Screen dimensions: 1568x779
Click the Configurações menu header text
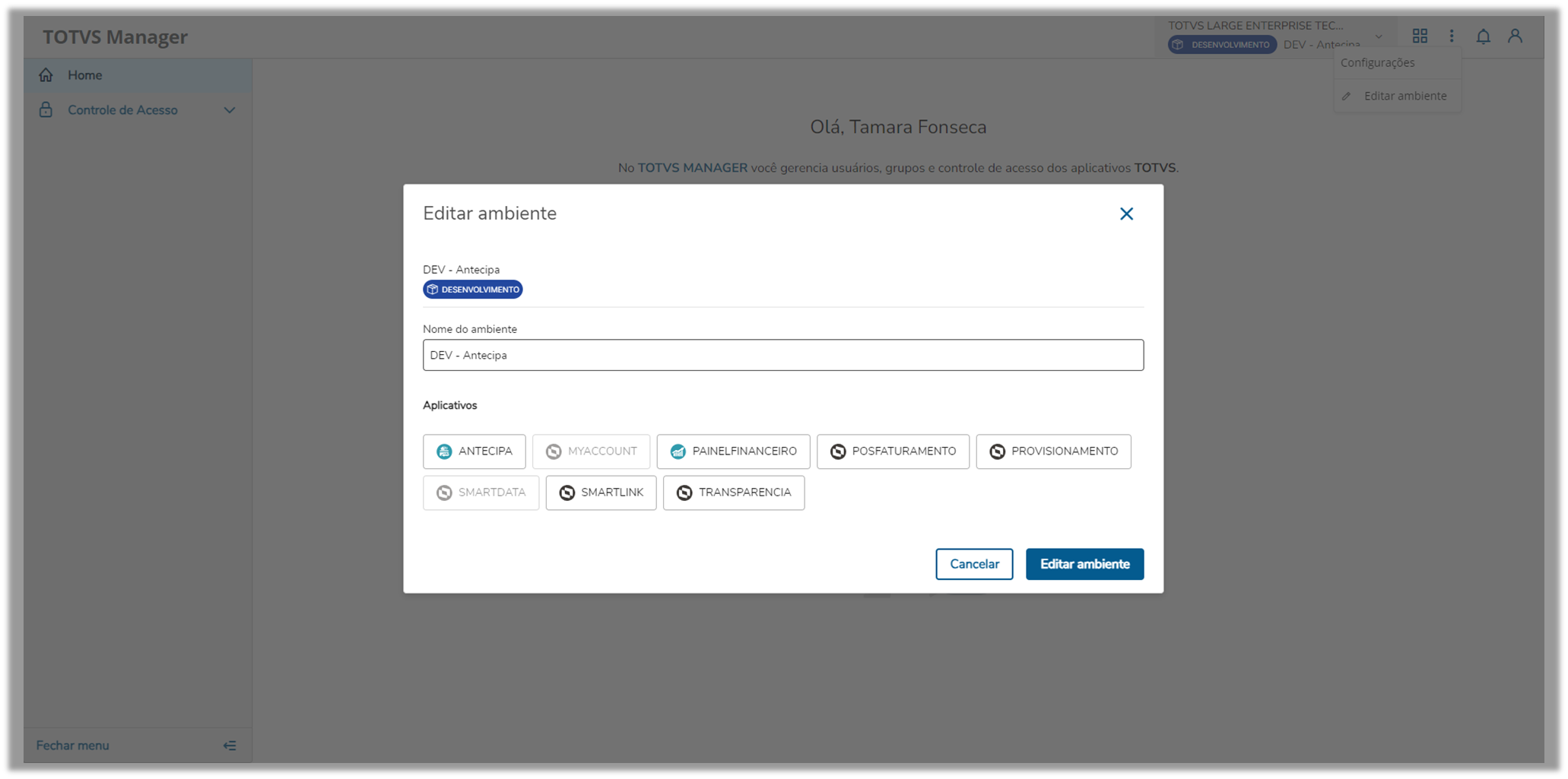coord(1378,62)
